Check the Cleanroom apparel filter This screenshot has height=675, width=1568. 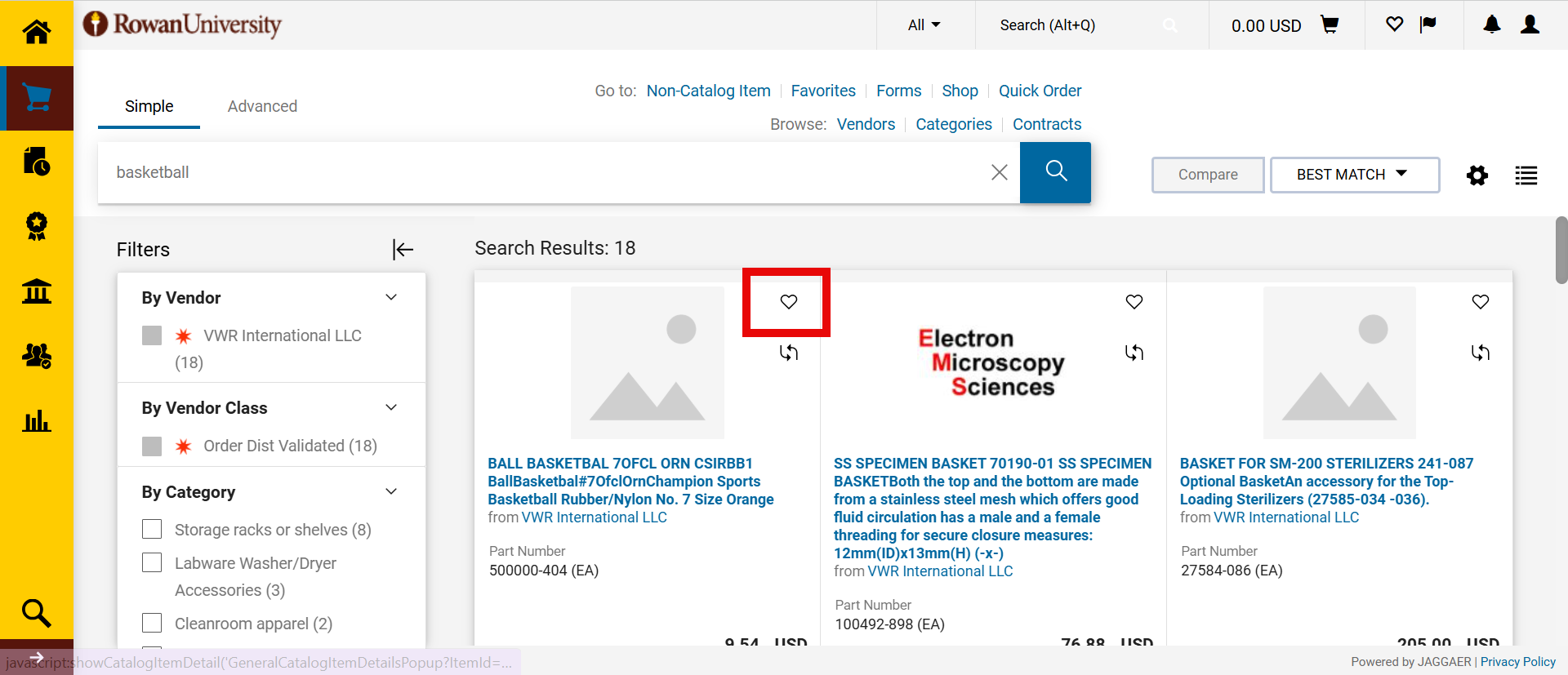click(152, 624)
